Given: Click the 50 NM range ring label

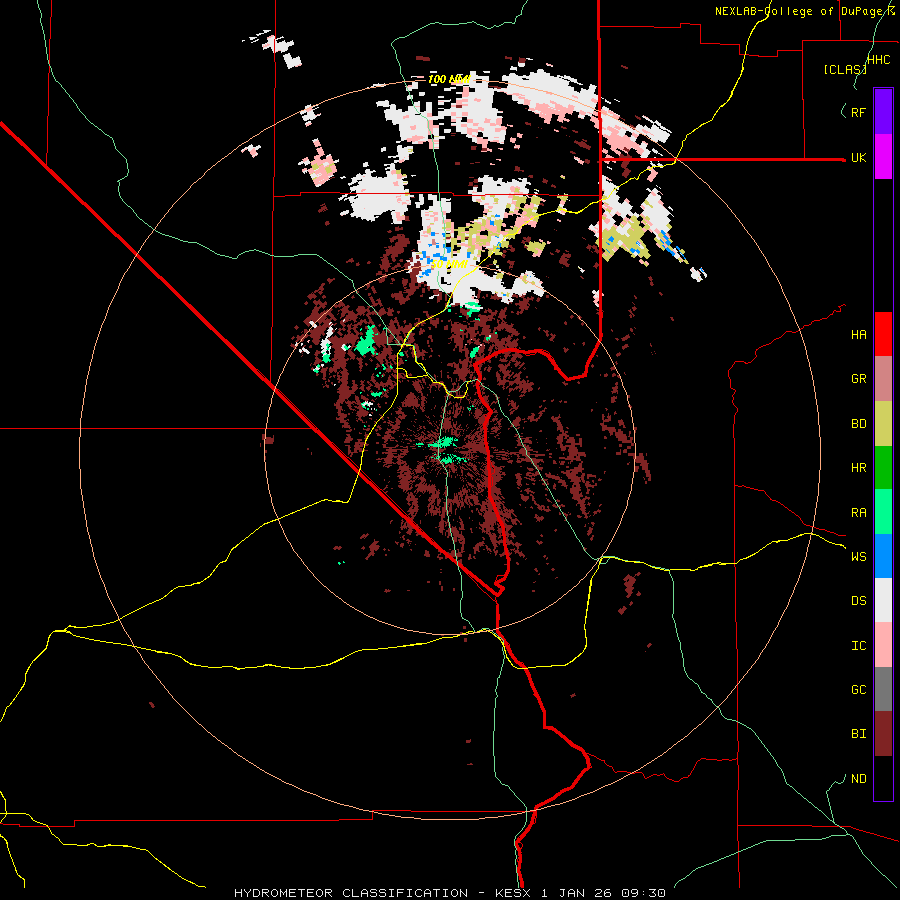Looking at the screenshot, I should coord(449,265).
